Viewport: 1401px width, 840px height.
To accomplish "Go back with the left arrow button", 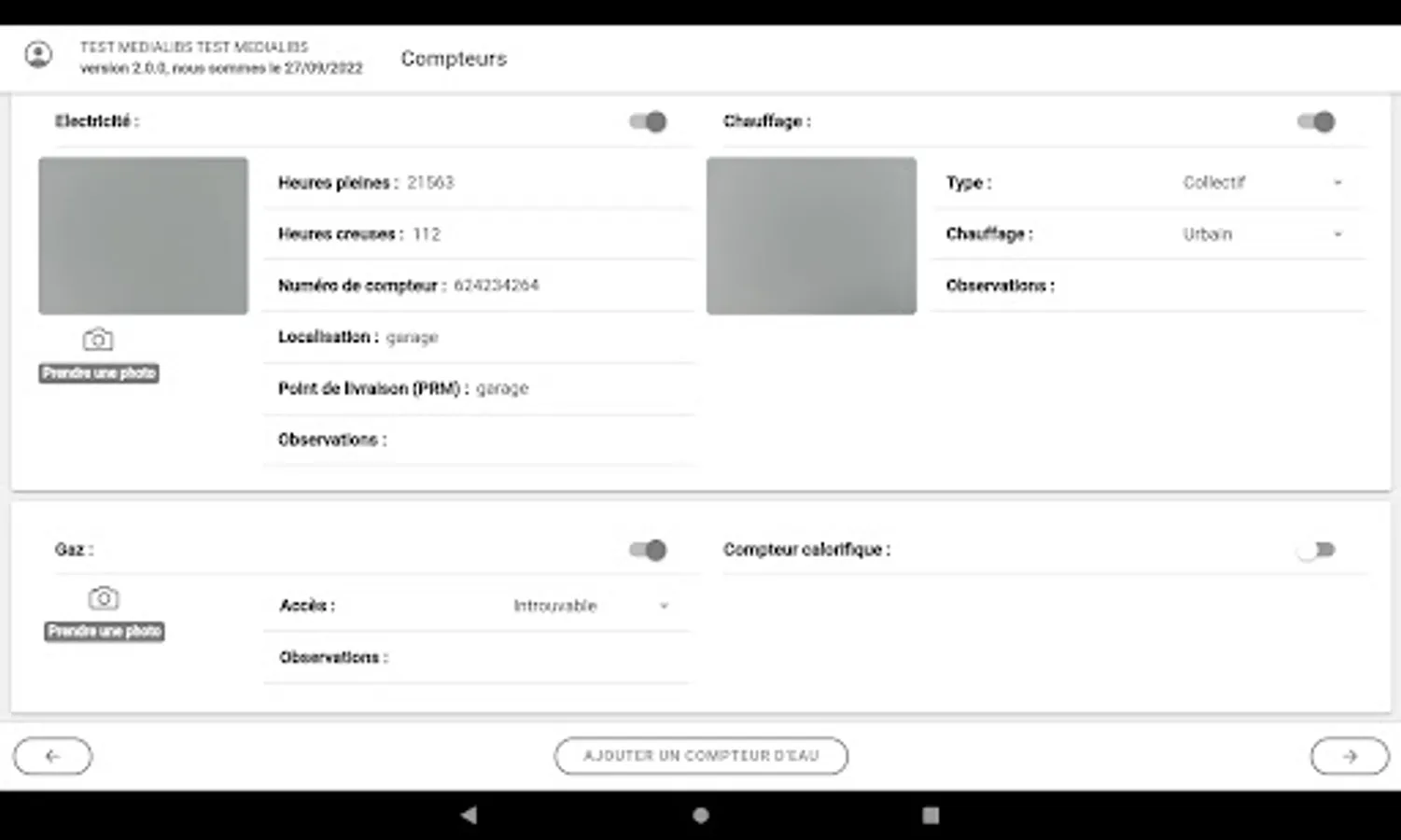I will pos(53,756).
